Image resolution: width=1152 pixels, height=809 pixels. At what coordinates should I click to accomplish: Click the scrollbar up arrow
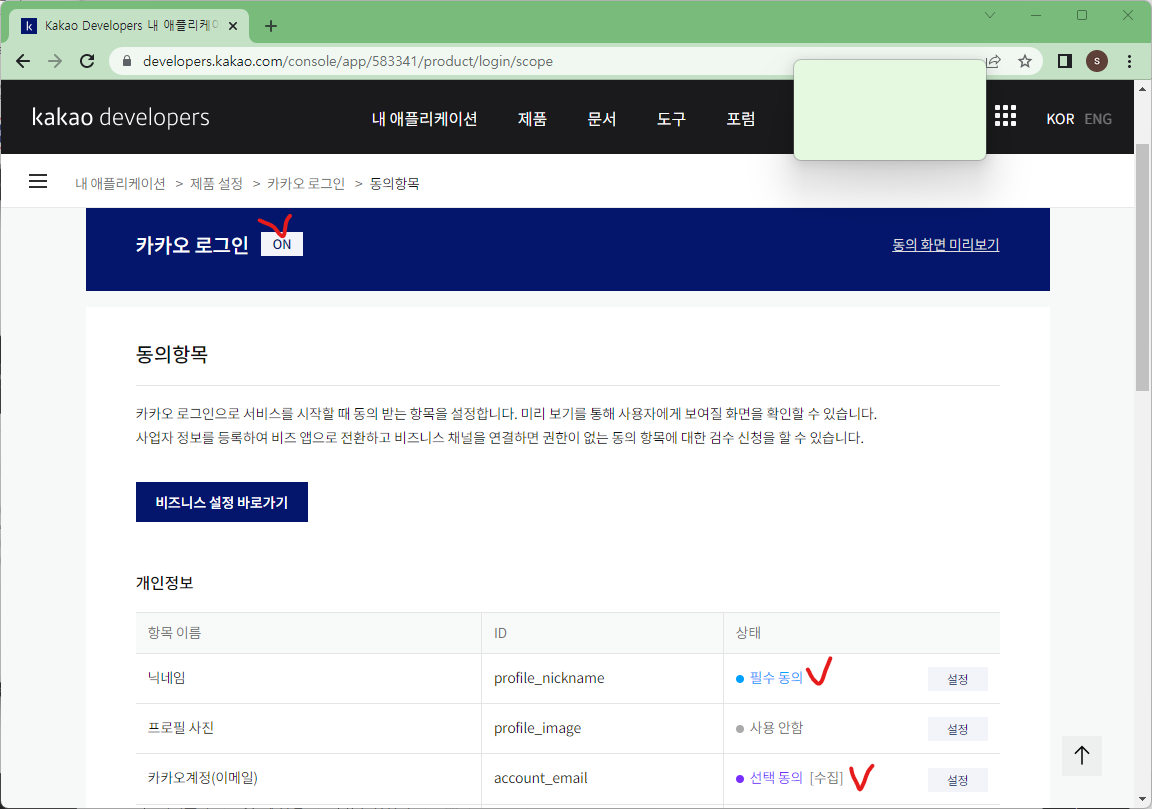[1142, 89]
